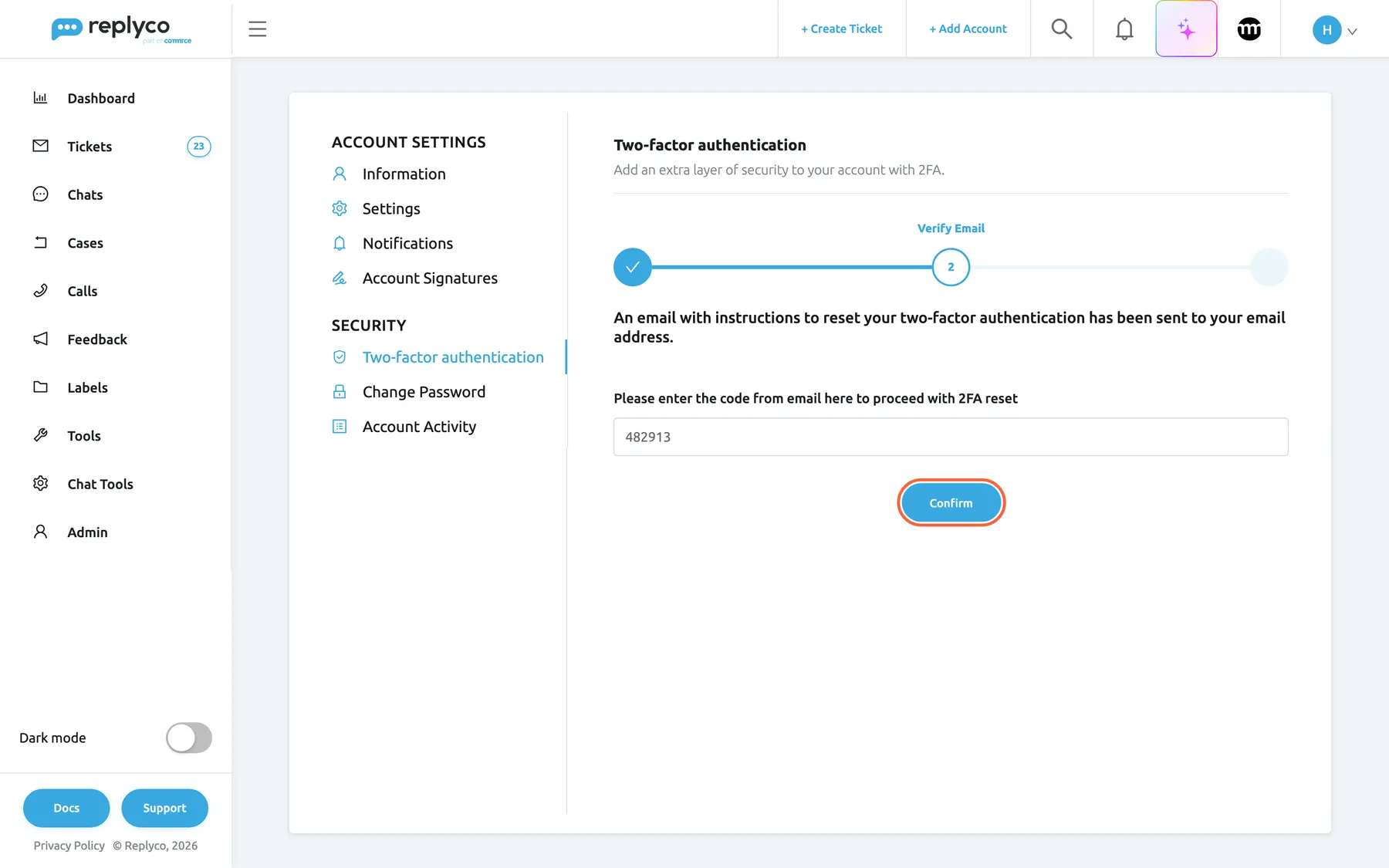Click the Tools wrench icon

pyautogui.click(x=40, y=435)
